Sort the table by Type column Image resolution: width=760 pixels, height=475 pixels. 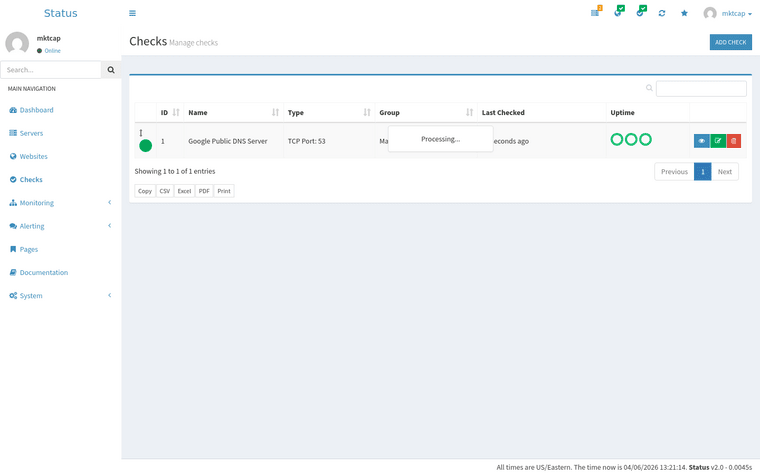coord(329,112)
